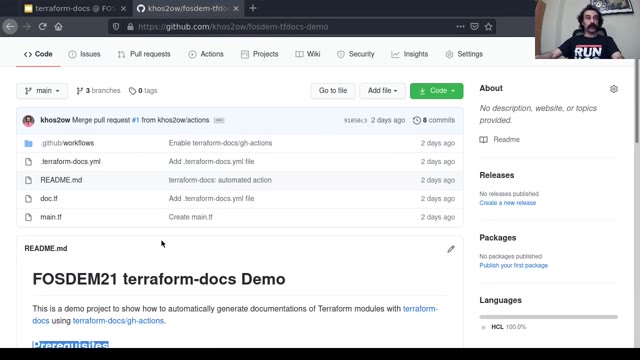The width and height of the screenshot is (640, 360).
Task: Expand the Add file dropdown
Action: coord(382,91)
